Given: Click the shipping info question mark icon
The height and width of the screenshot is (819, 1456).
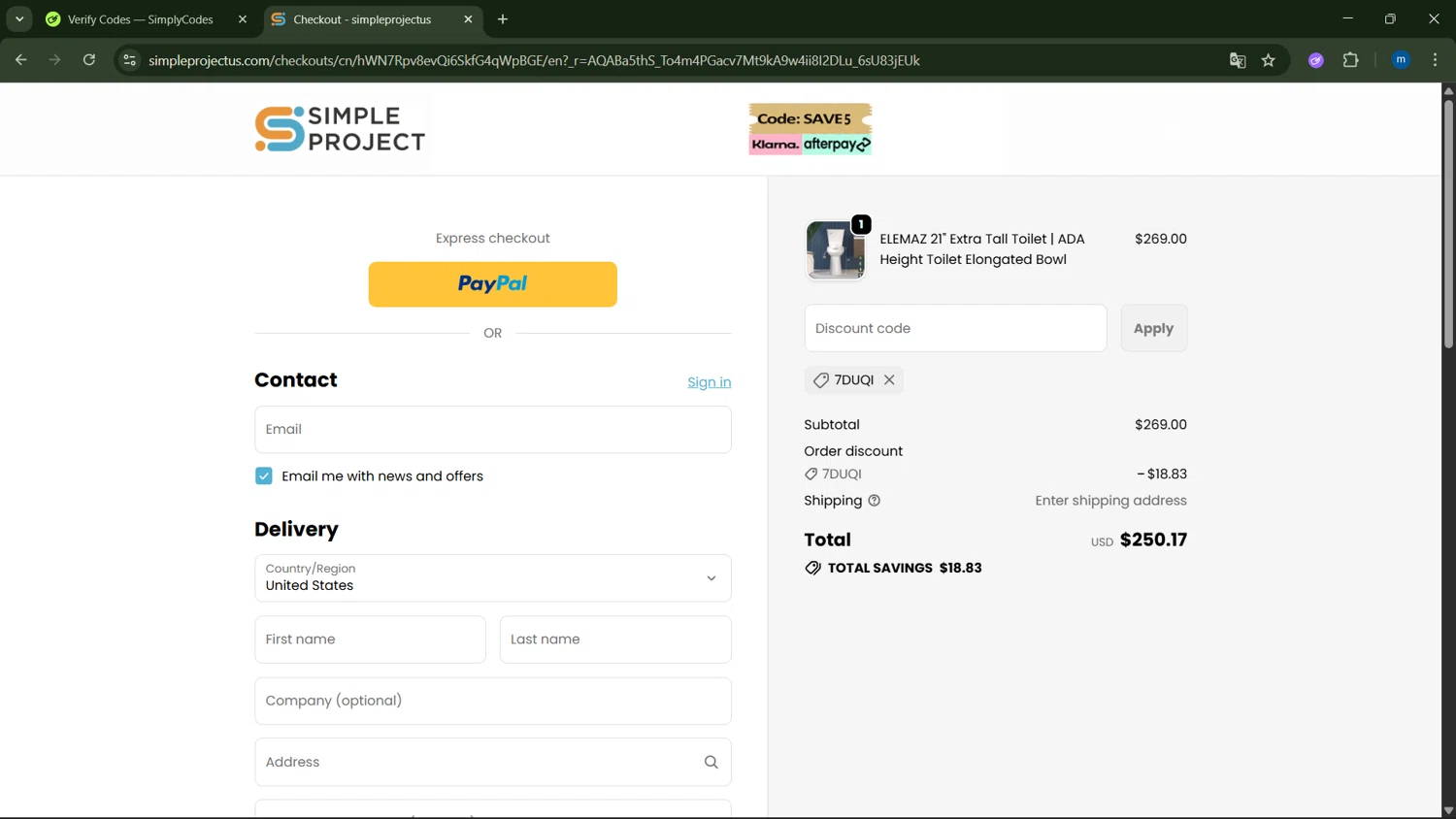Looking at the screenshot, I should 874,501.
